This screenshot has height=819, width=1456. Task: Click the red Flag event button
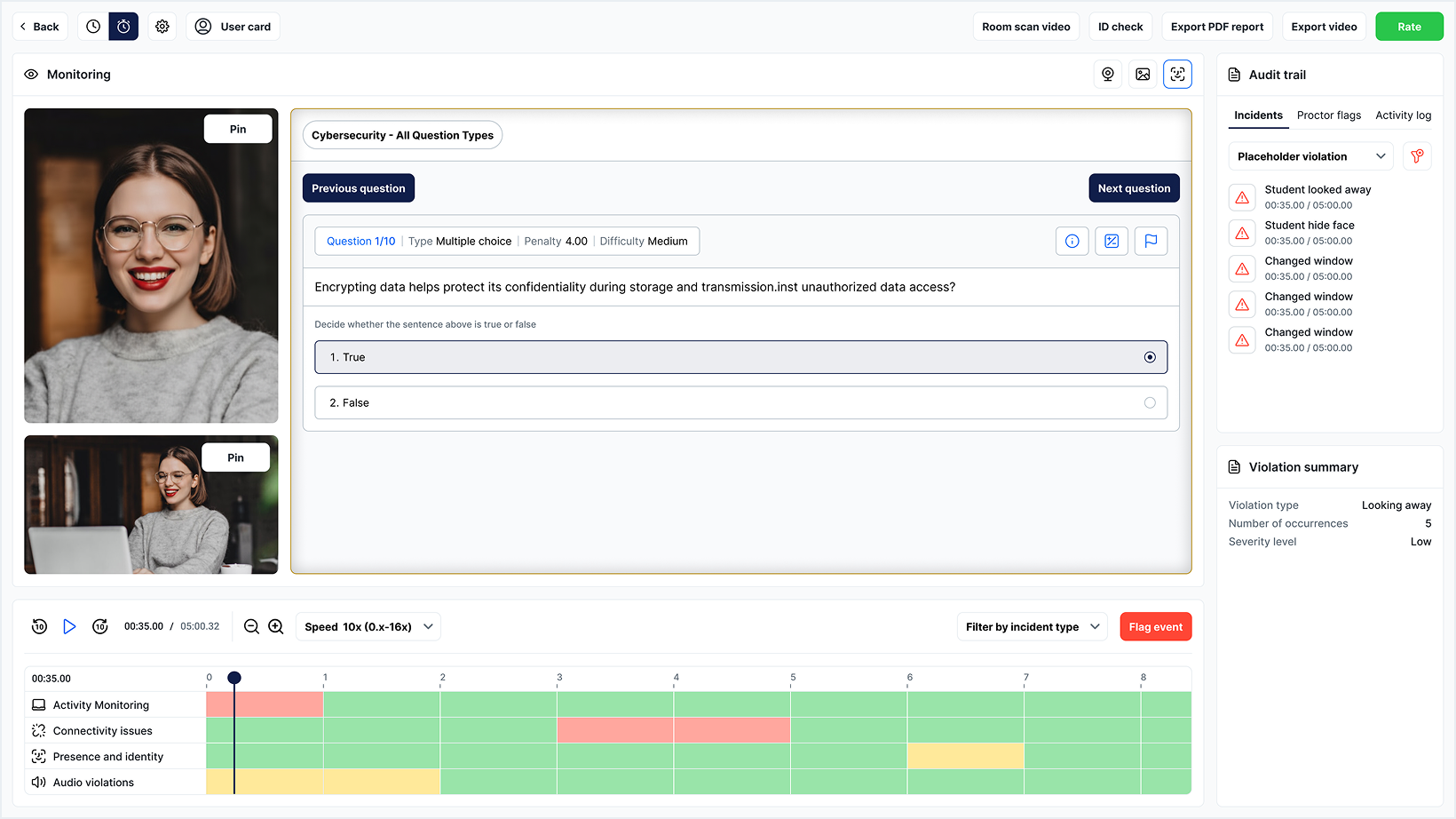coord(1155,626)
